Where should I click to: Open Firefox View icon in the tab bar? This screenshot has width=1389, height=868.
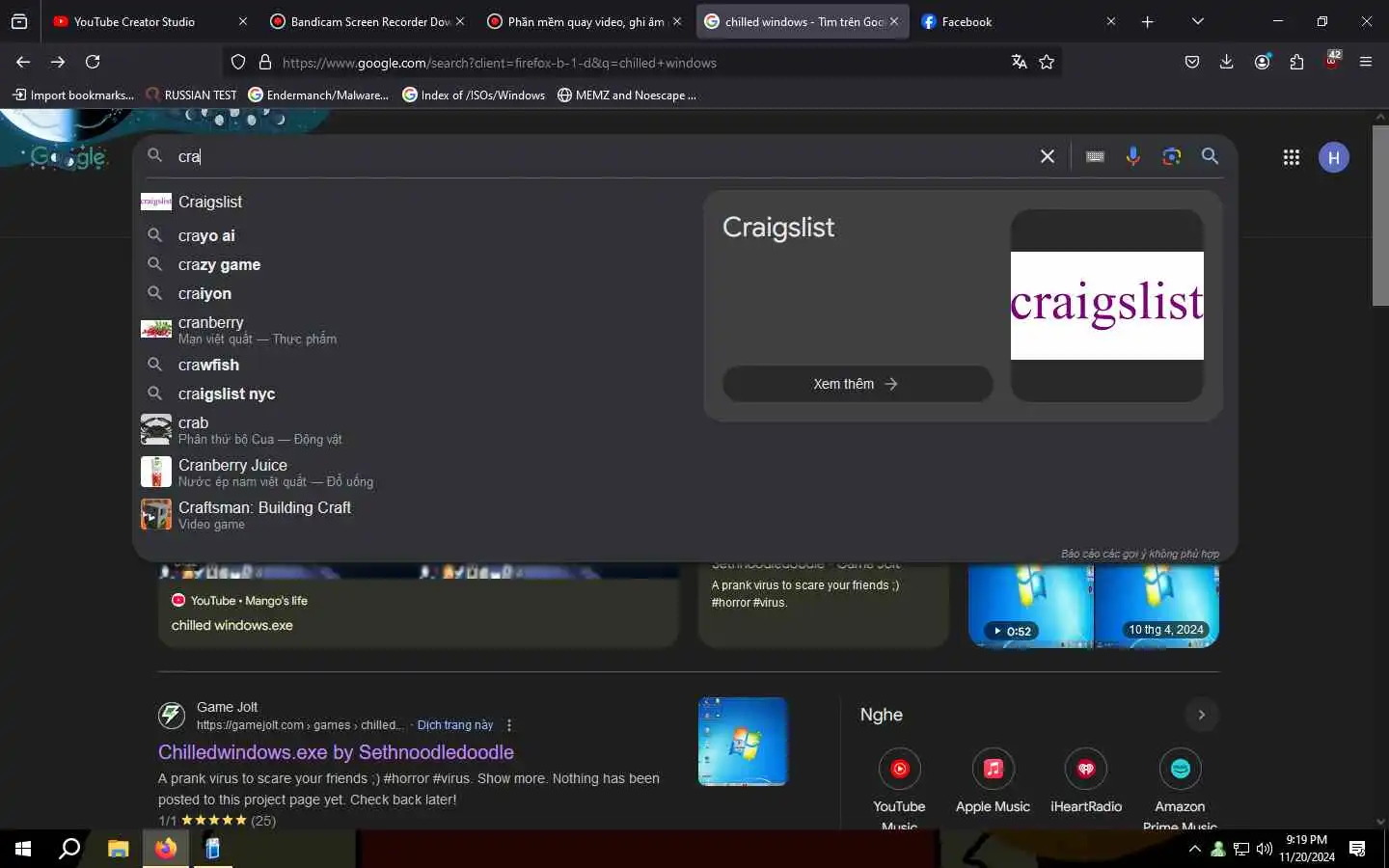click(19, 21)
